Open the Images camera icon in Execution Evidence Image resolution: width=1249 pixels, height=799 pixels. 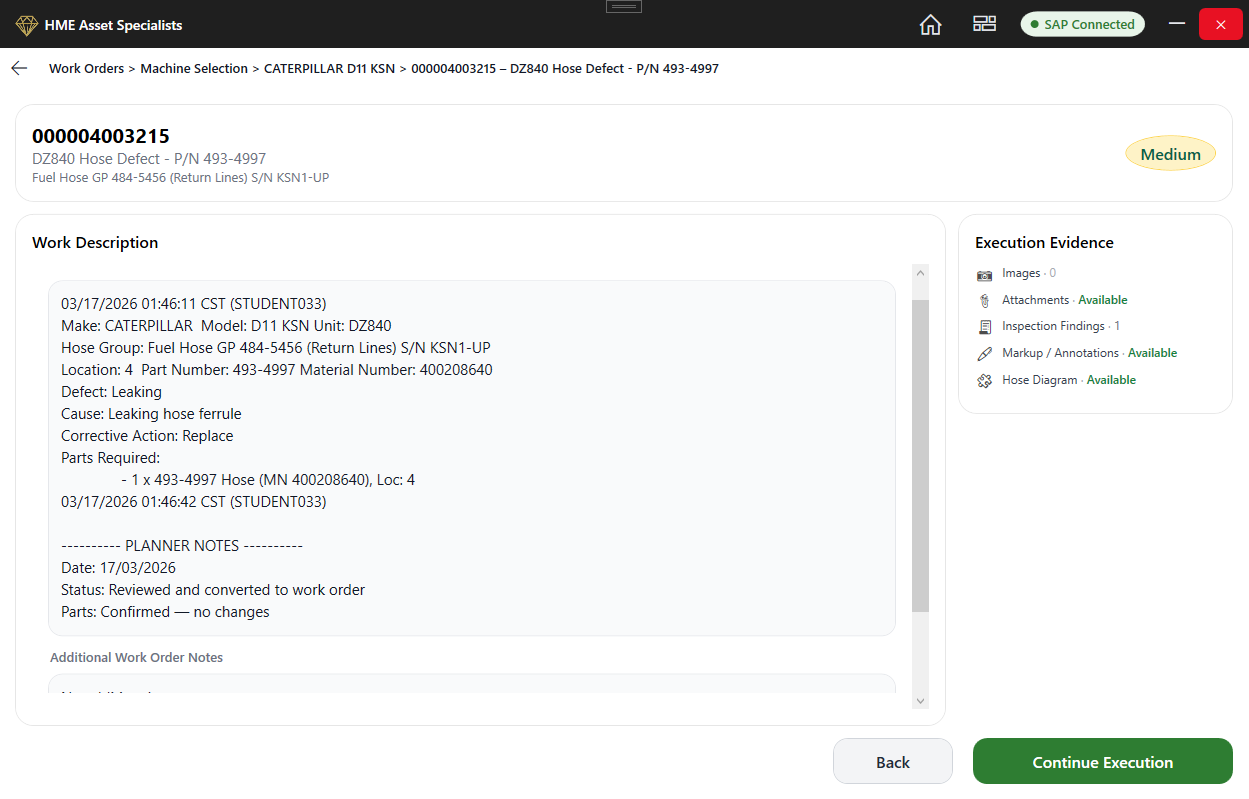[x=985, y=272]
